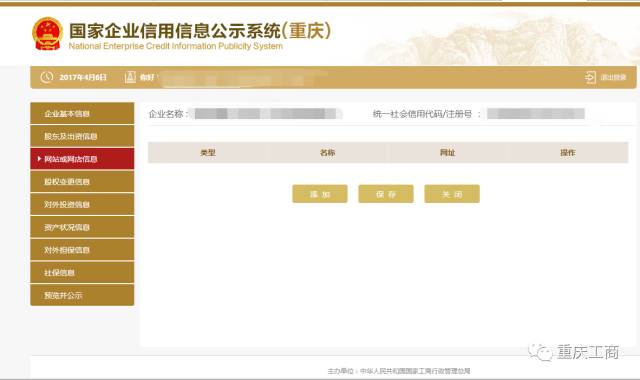Click the 退出登录 logout link
This screenshot has height=380, width=640.
pyautogui.click(x=613, y=77)
